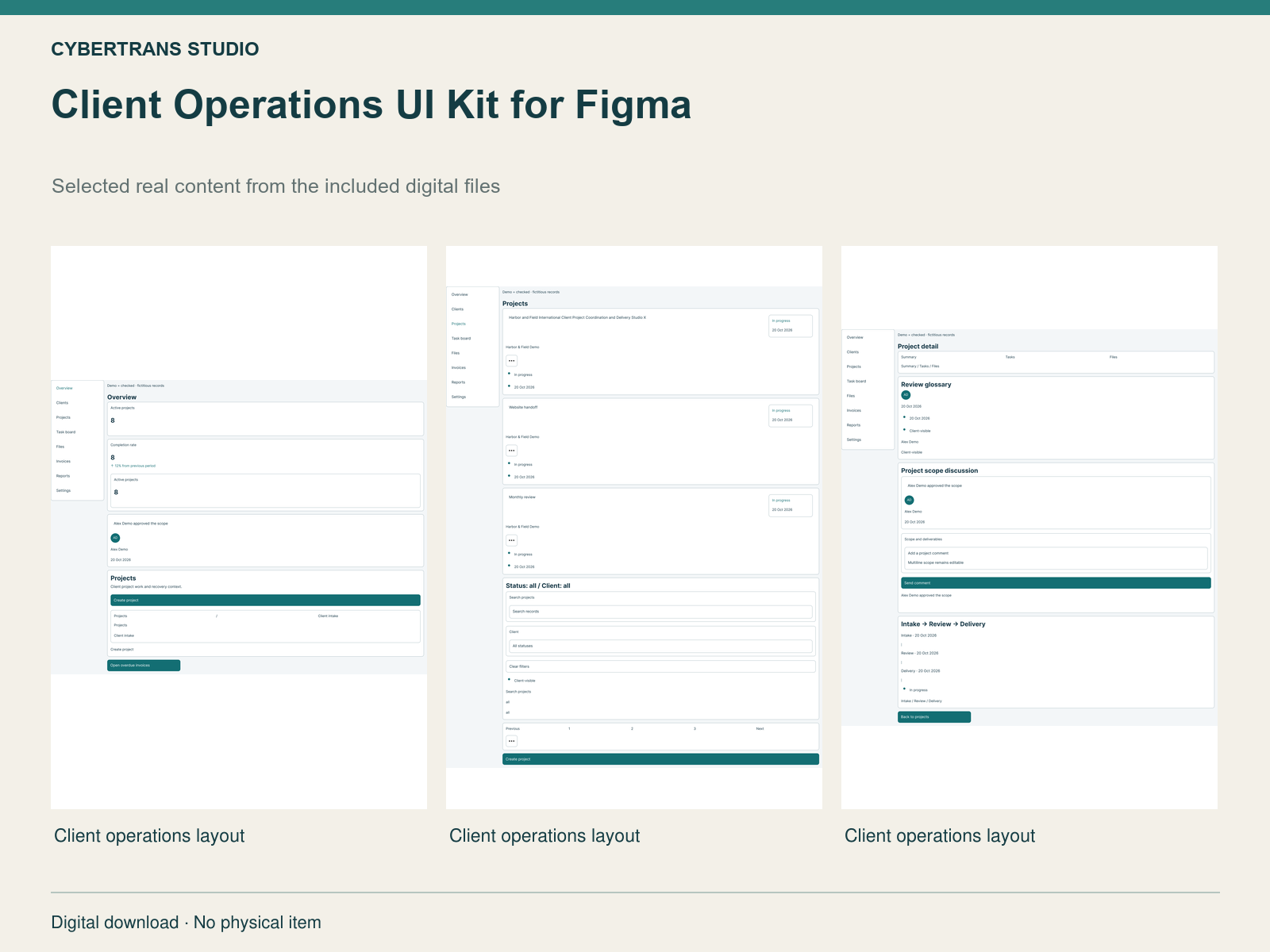Click Open overdue invoices button
Viewport: 1270px width, 952px height.
(x=144, y=666)
